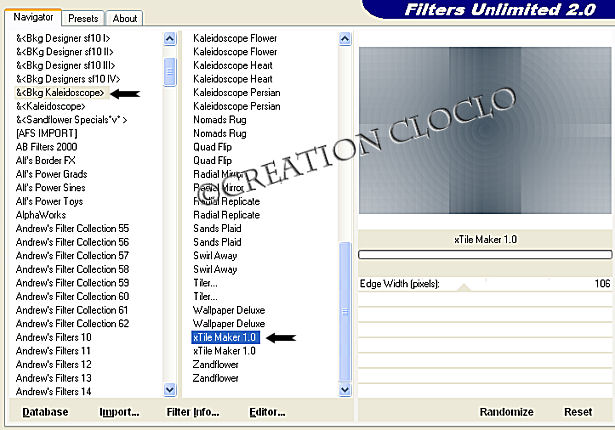
Task: Select Andrew's Filters 14 category
Action: [54, 392]
